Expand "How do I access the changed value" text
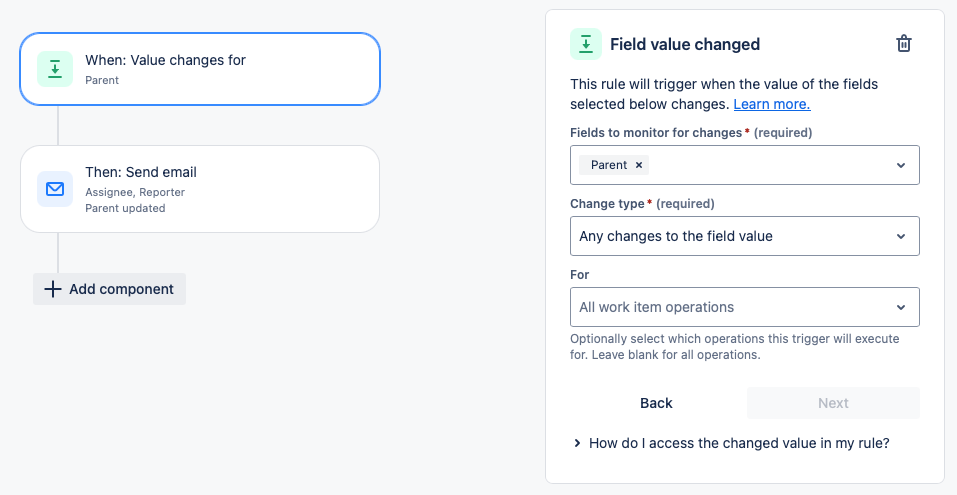This screenshot has width=957, height=495. 739,442
